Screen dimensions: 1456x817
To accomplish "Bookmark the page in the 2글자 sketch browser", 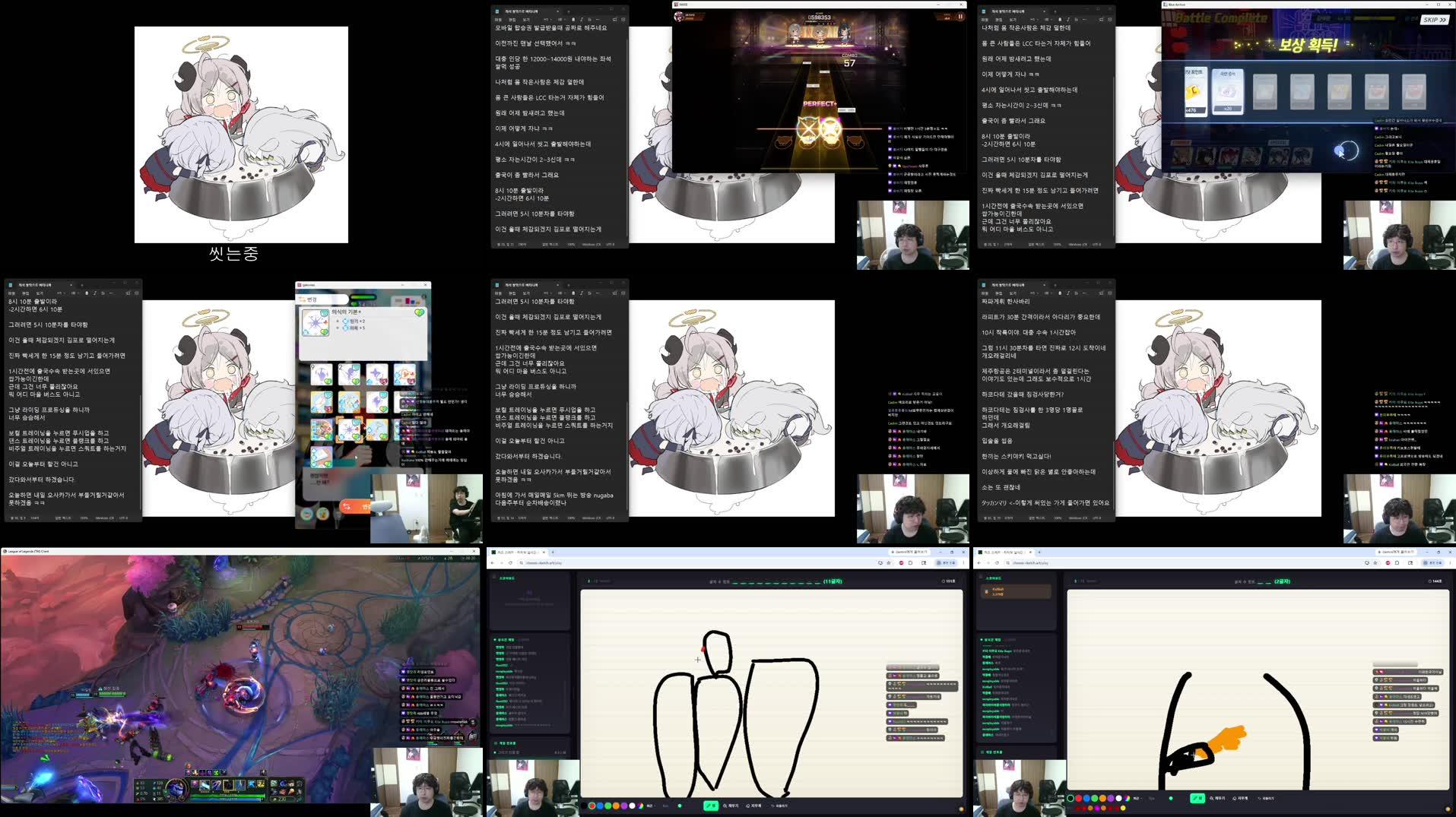I will click(1375, 563).
